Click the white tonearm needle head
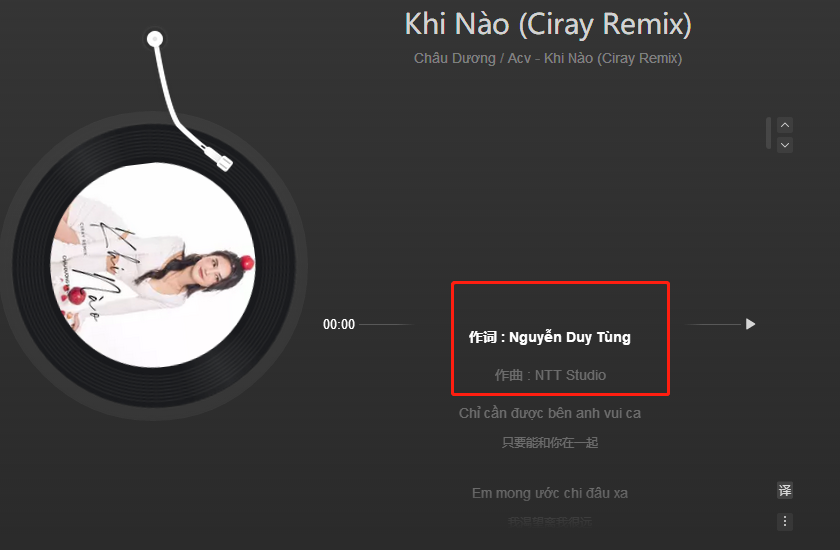 point(224,162)
